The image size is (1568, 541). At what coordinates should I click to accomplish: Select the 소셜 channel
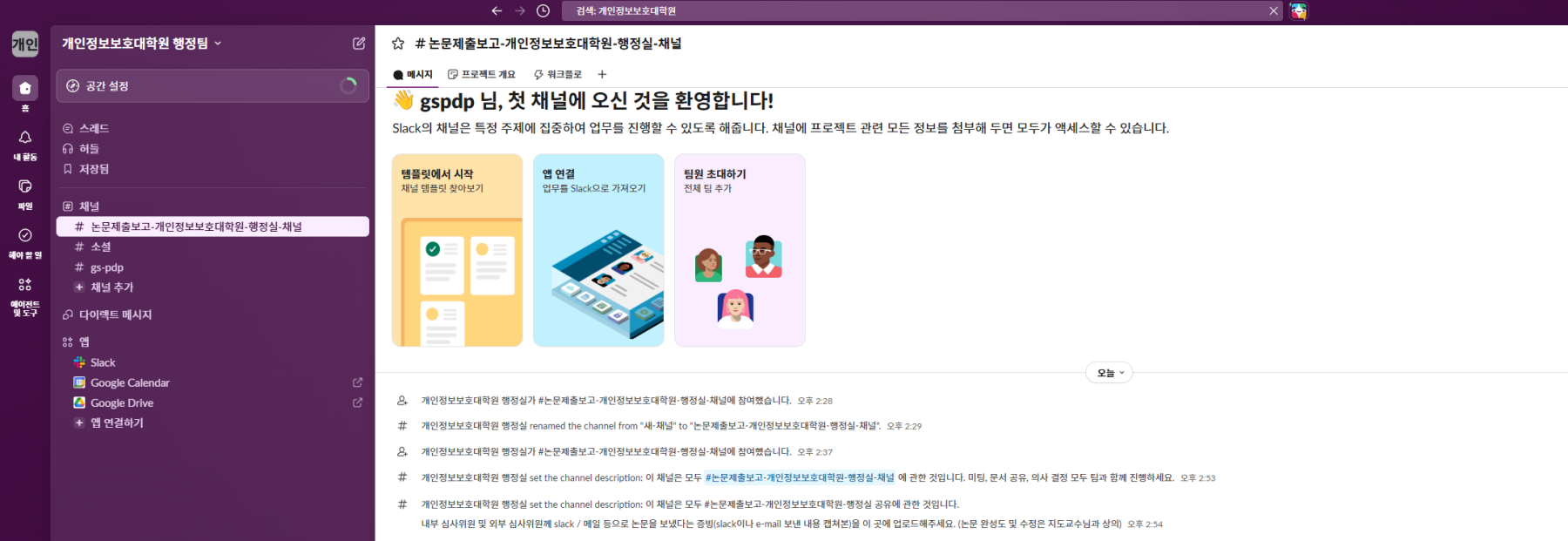[x=213, y=247]
